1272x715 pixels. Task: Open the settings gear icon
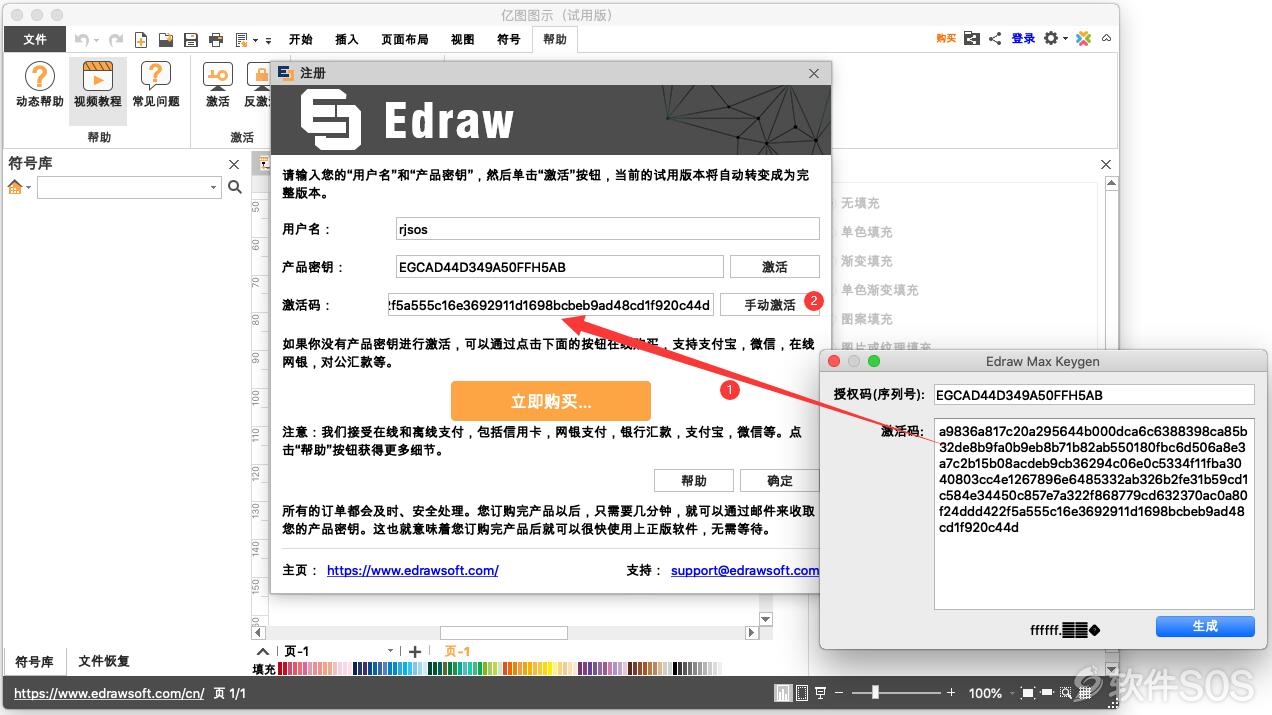pos(1050,38)
